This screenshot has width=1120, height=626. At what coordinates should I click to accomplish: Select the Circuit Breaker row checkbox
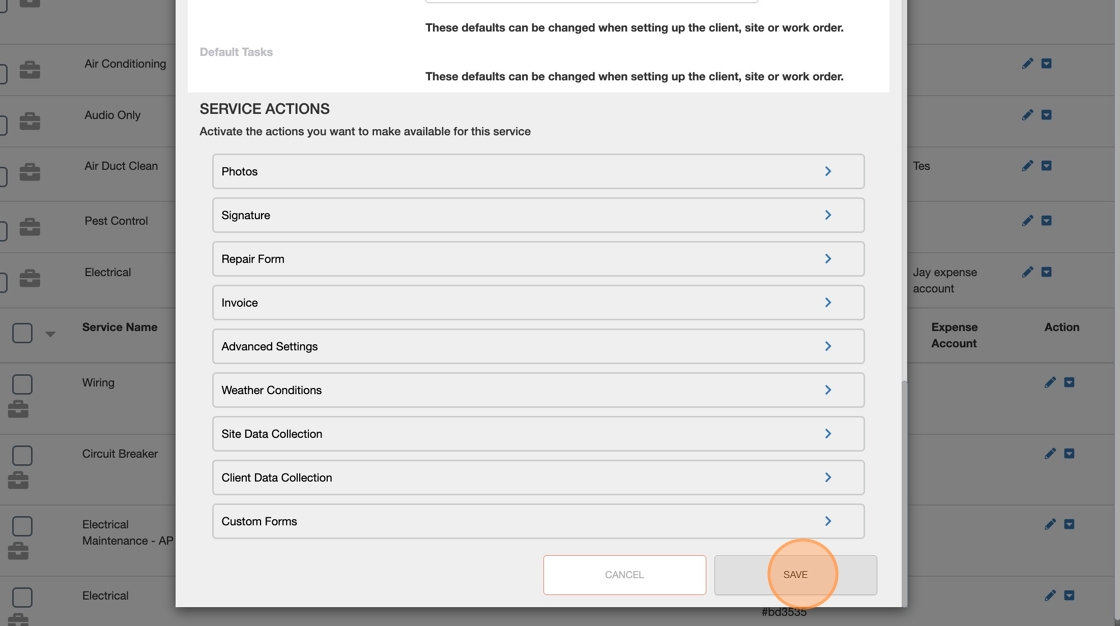point(22,455)
